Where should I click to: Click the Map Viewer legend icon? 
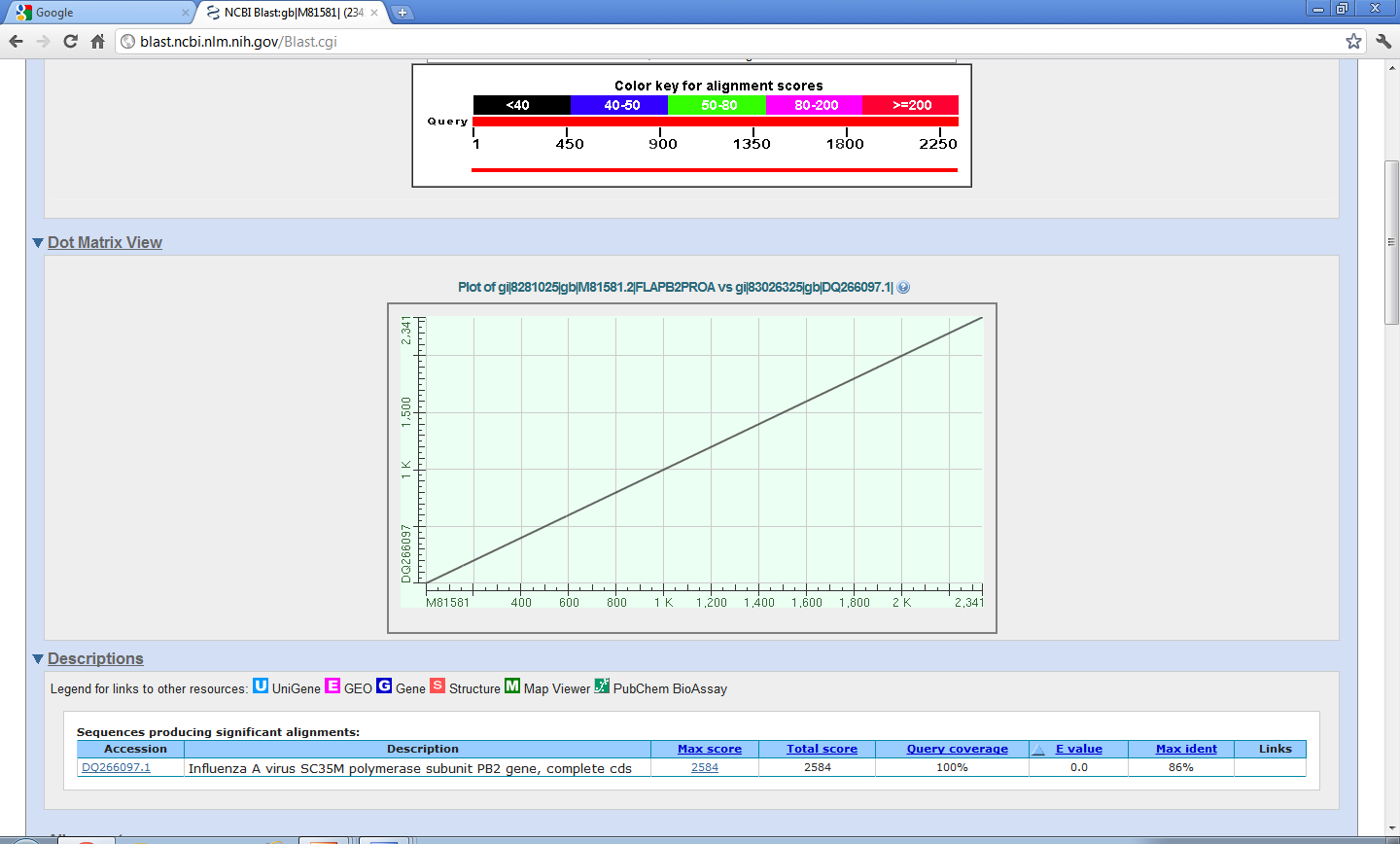[x=512, y=686]
